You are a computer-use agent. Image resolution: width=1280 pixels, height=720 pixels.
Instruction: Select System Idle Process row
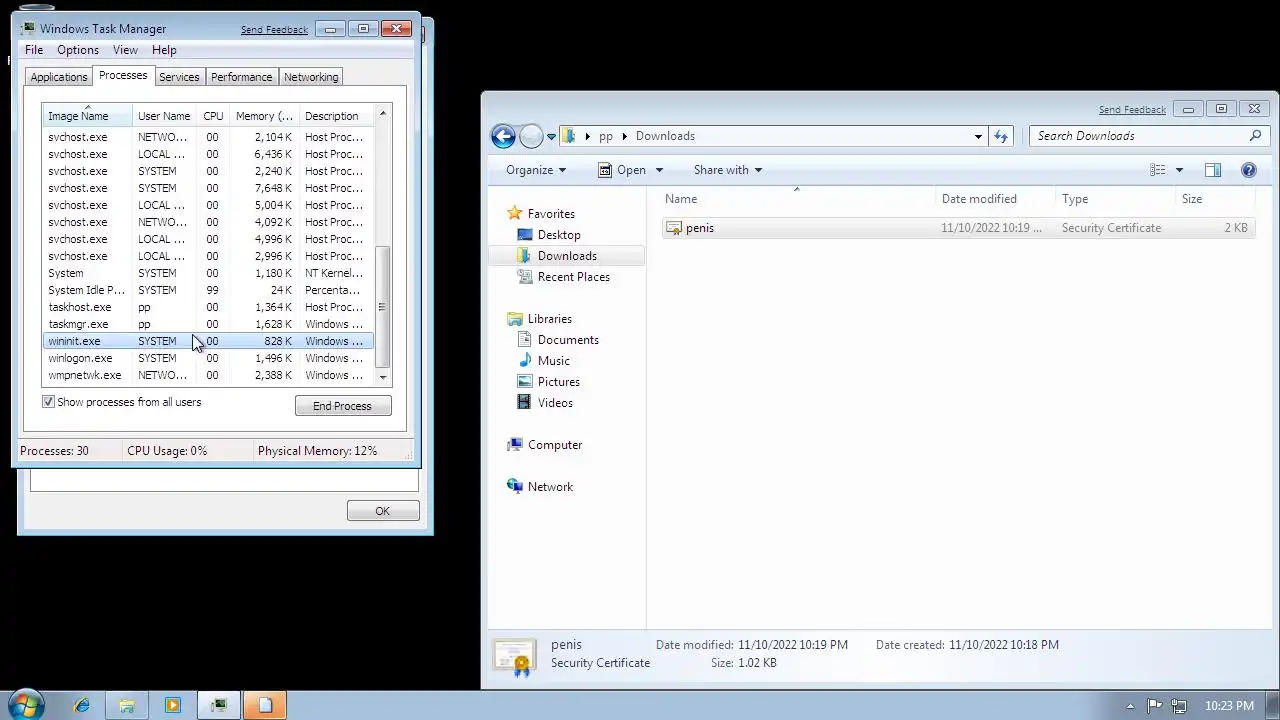207,290
